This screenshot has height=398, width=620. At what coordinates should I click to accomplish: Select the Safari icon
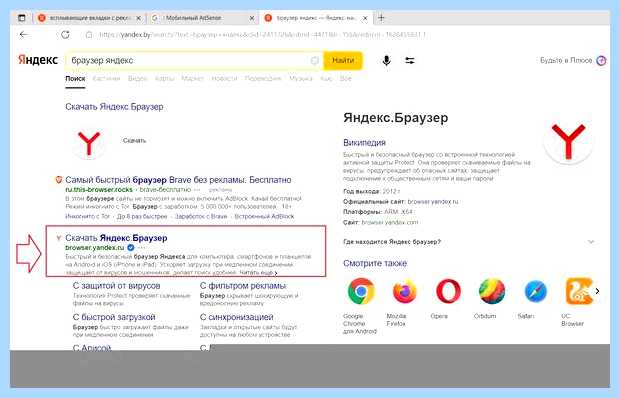(x=535, y=291)
